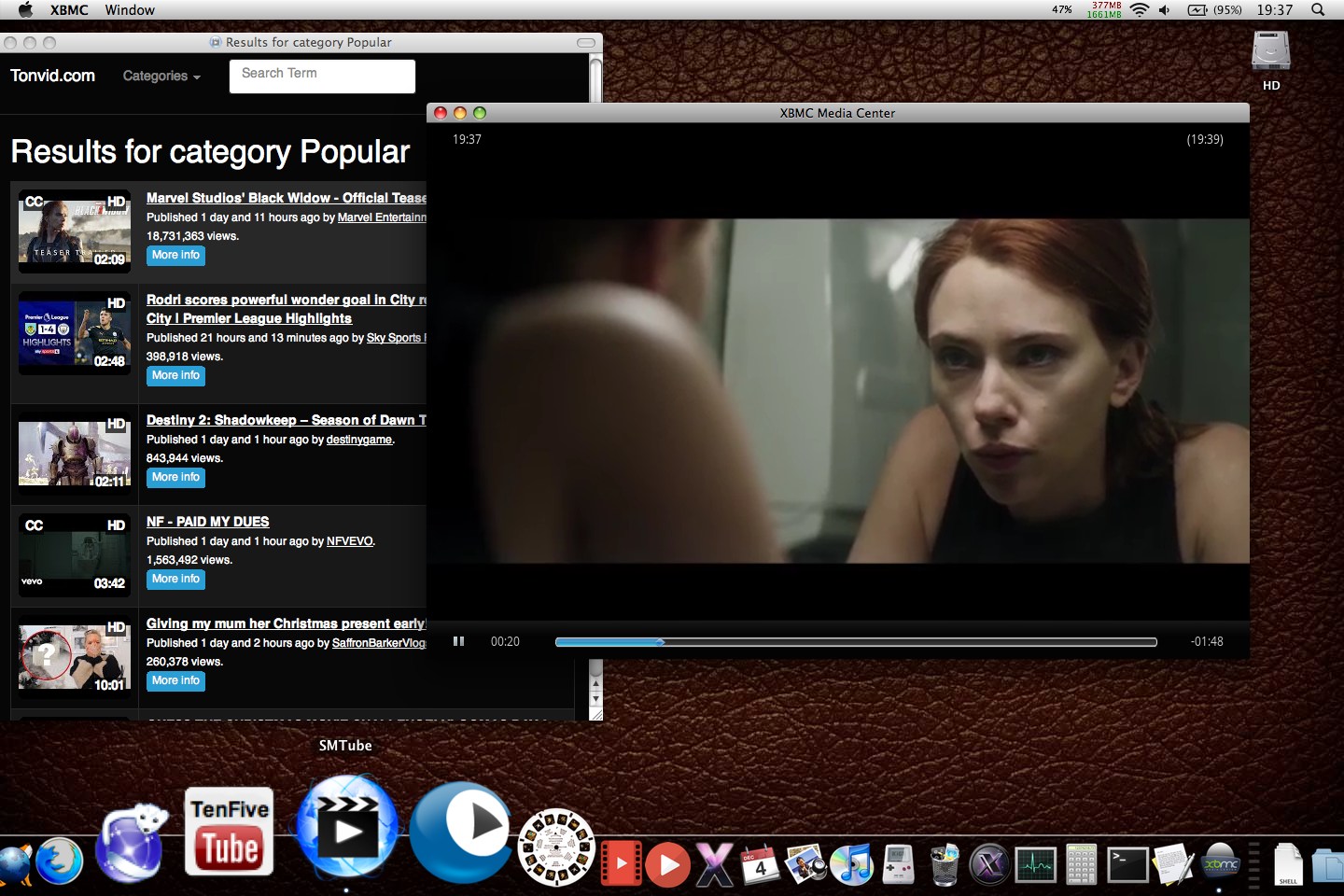
Task: Open the NFVEVO channel link
Action: pyautogui.click(x=350, y=541)
